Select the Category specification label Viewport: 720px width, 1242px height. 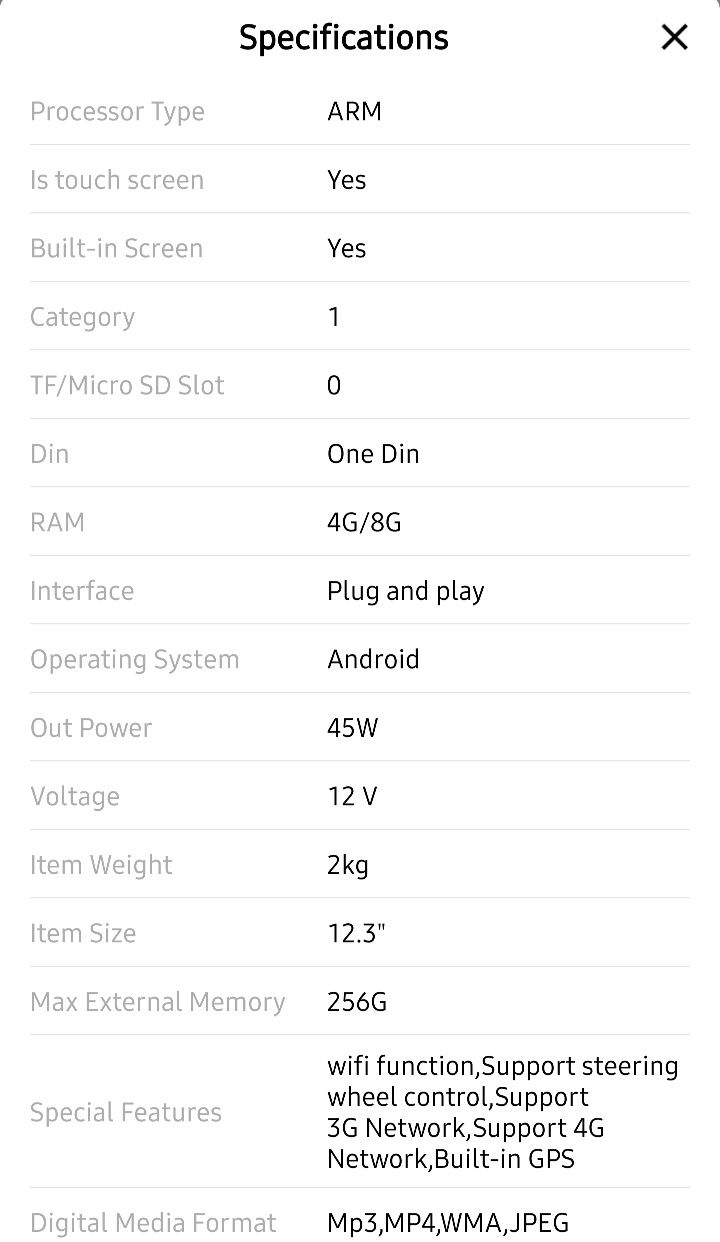click(82, 318)
